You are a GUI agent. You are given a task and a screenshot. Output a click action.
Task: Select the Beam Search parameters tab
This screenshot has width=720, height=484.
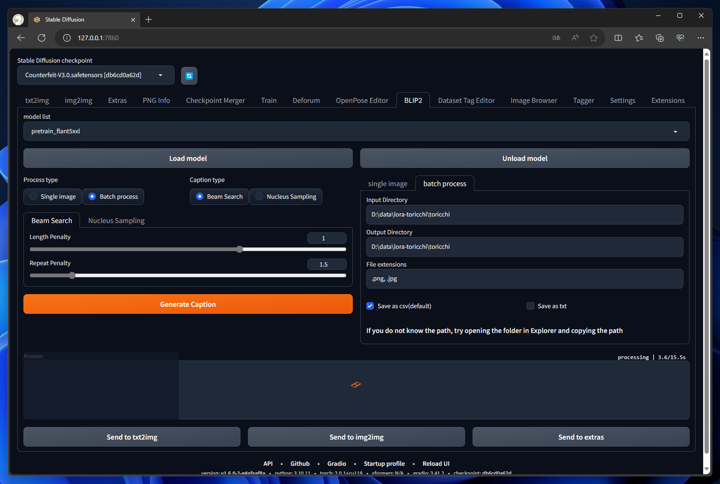pyautogui.click(x=51, y=220)
